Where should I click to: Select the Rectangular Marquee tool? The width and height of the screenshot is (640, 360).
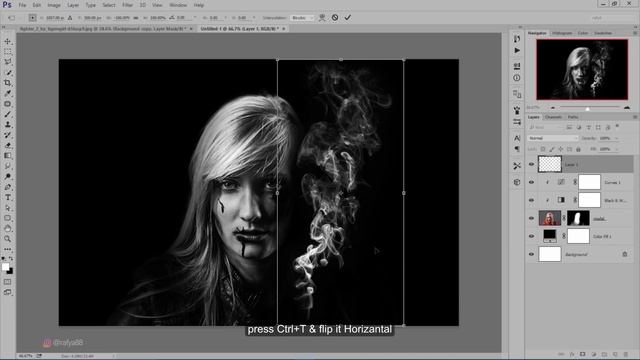8,52
